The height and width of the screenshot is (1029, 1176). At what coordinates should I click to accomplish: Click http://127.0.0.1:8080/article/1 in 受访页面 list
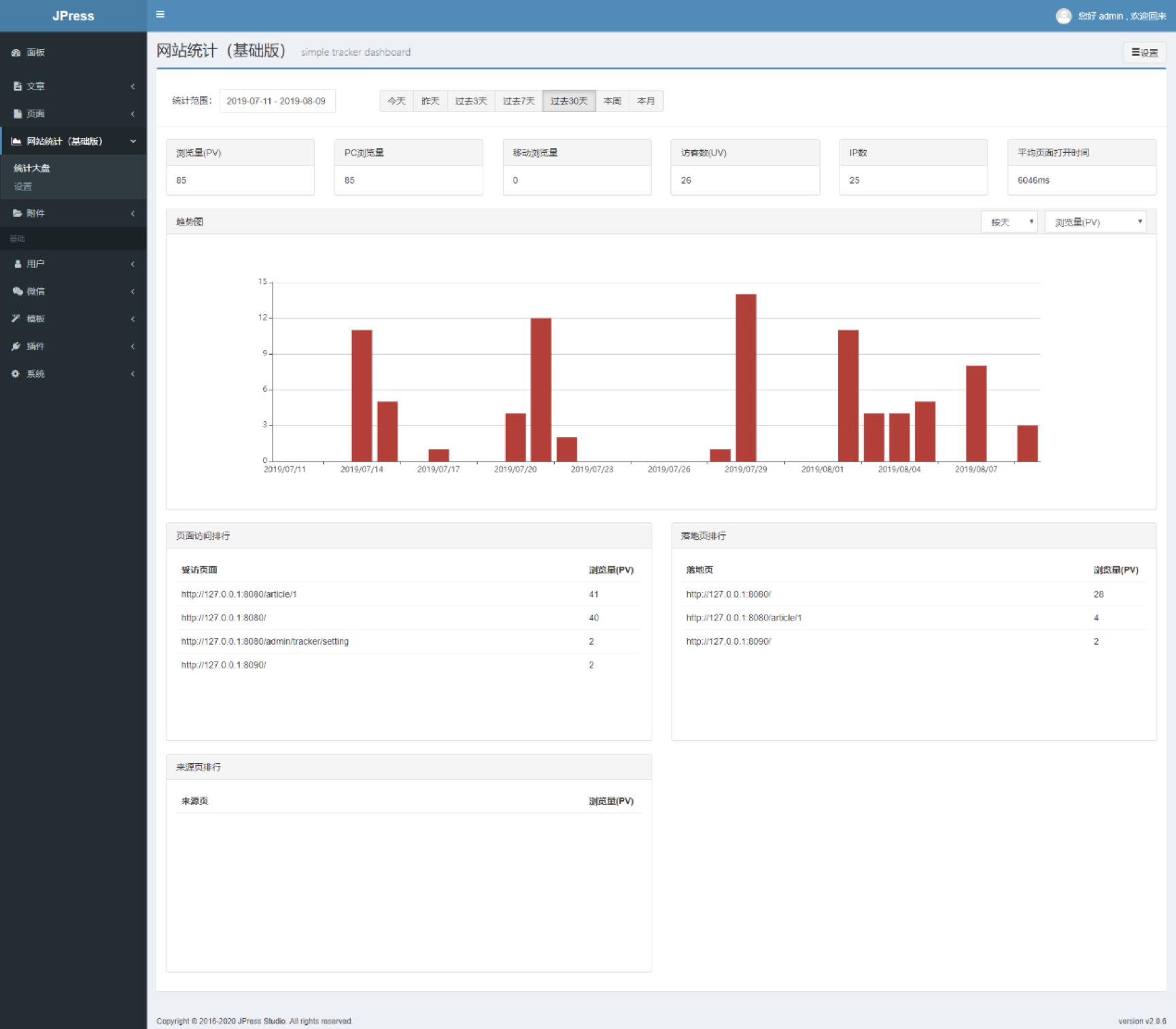point(239,594)
